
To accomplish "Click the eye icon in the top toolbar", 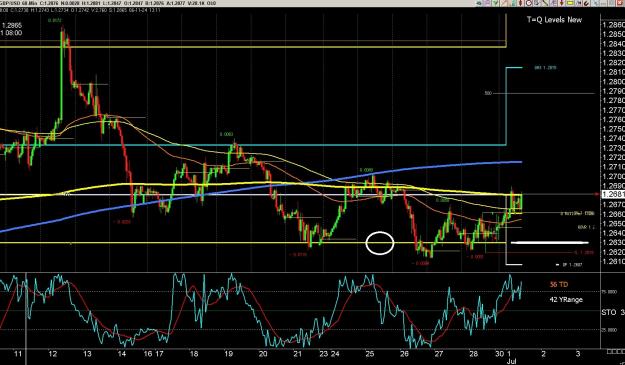I will click(x=479, y=3).
